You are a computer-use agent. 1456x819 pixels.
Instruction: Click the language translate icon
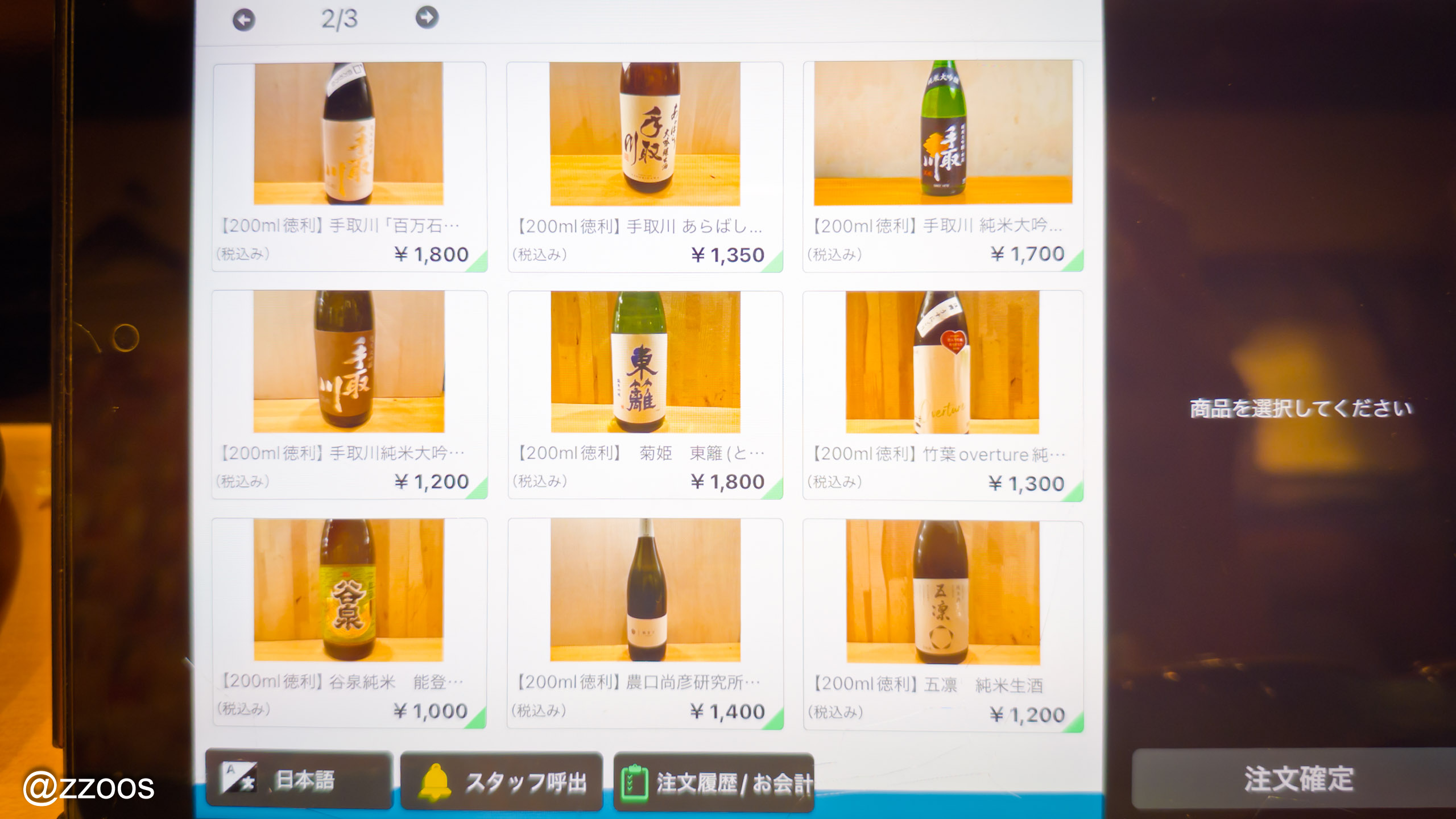(239, 777)
